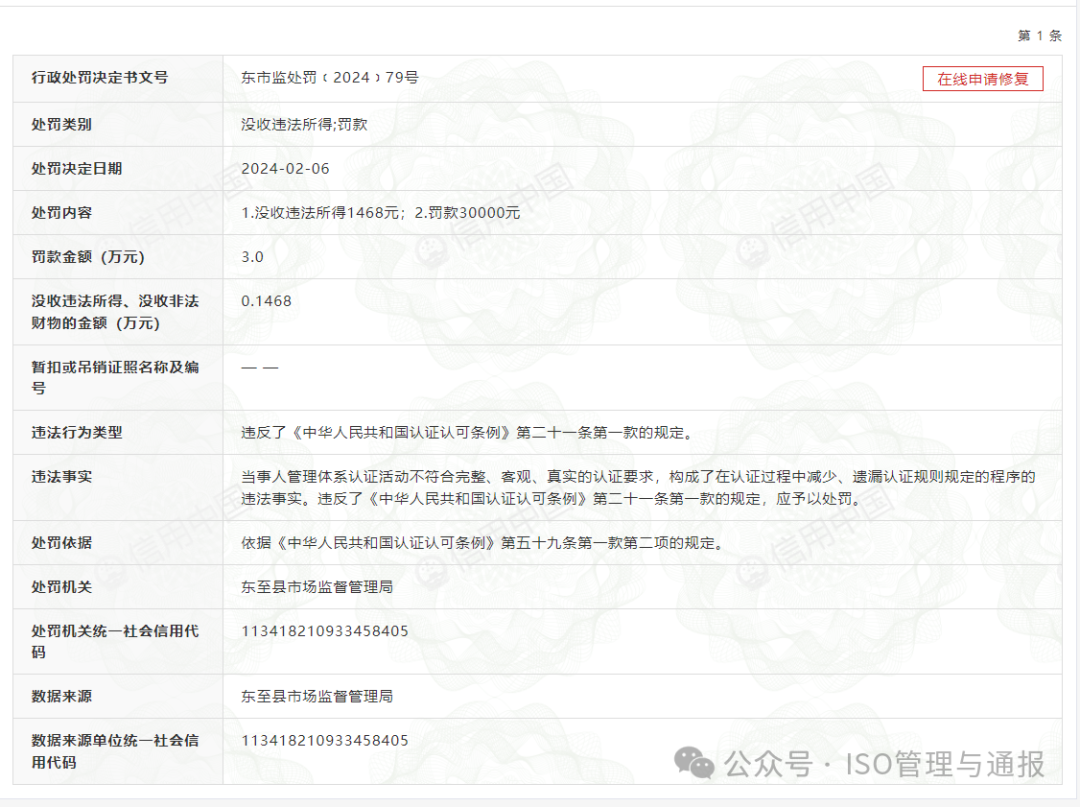Screen dimensions: 1080x807
Task: Select credit code in 处罚机关统一社会信用代码 row
Action: point(324,631)
